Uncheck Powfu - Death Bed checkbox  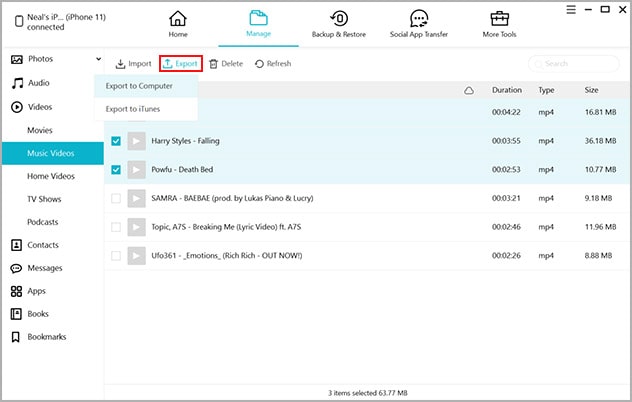point(116,170)
